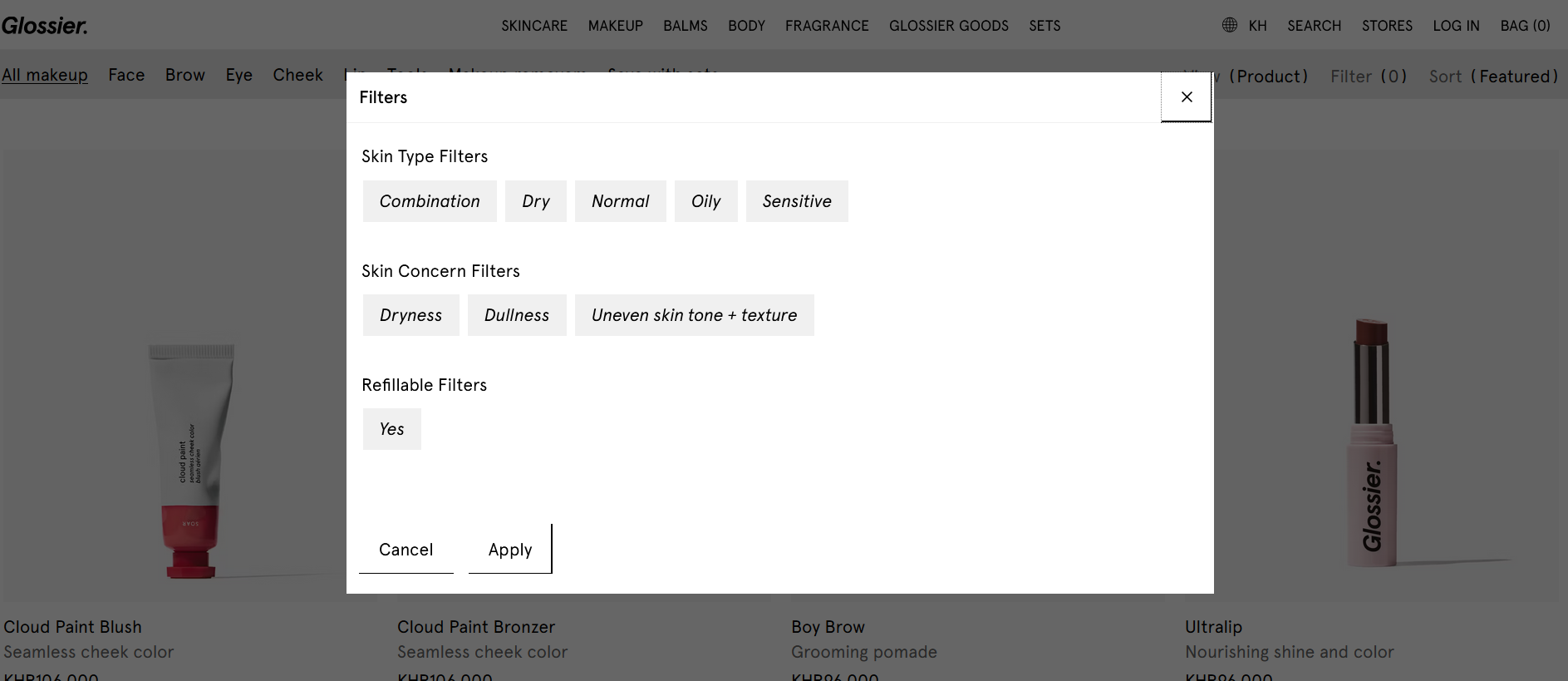Open the GLOSSIER GOODS menu
This screenshot has height=681, width=1568.
pyautogui.click(x=949, y=26)
